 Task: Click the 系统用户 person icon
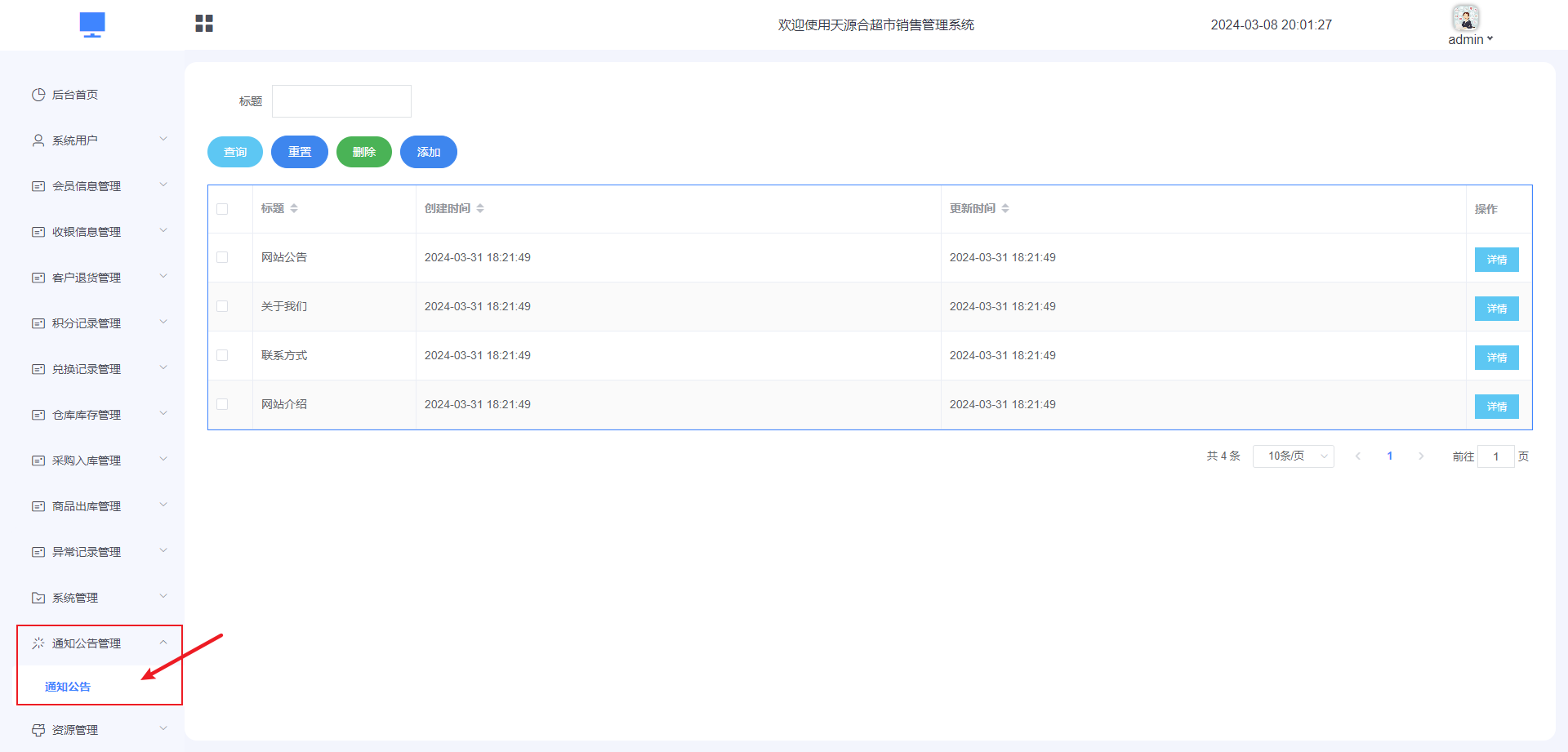pos(38,140)
